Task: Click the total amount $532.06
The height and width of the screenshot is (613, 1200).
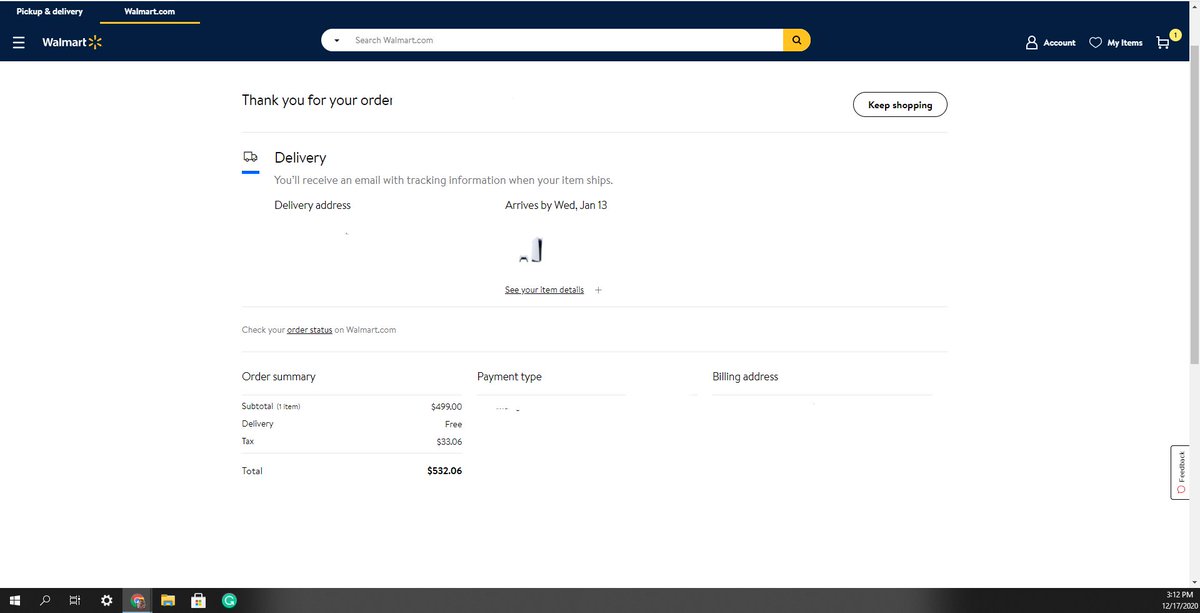Action: [x=444, y=470]
